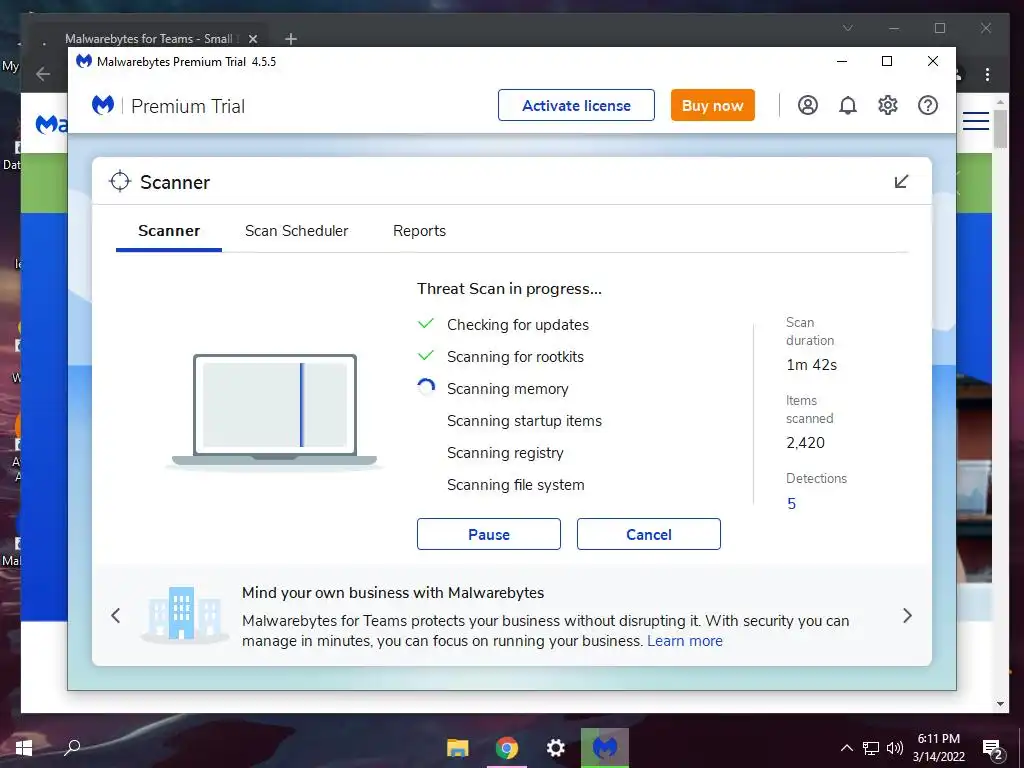
Task: Close the Malwarebytes Premium Trial window
Action: pyautogui.click(x=933, y=61)
